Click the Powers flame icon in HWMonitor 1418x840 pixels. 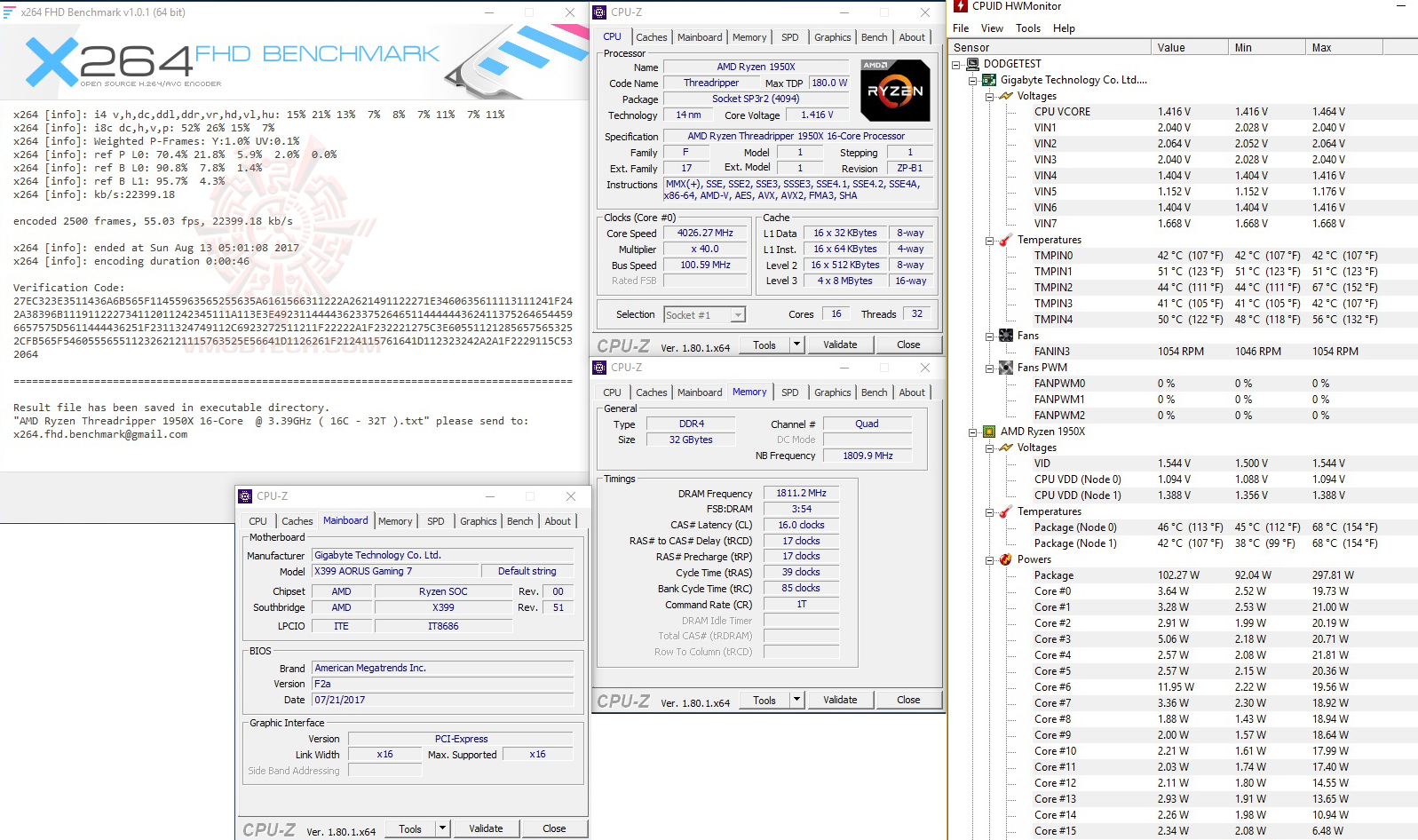(x=1006, y=559)
